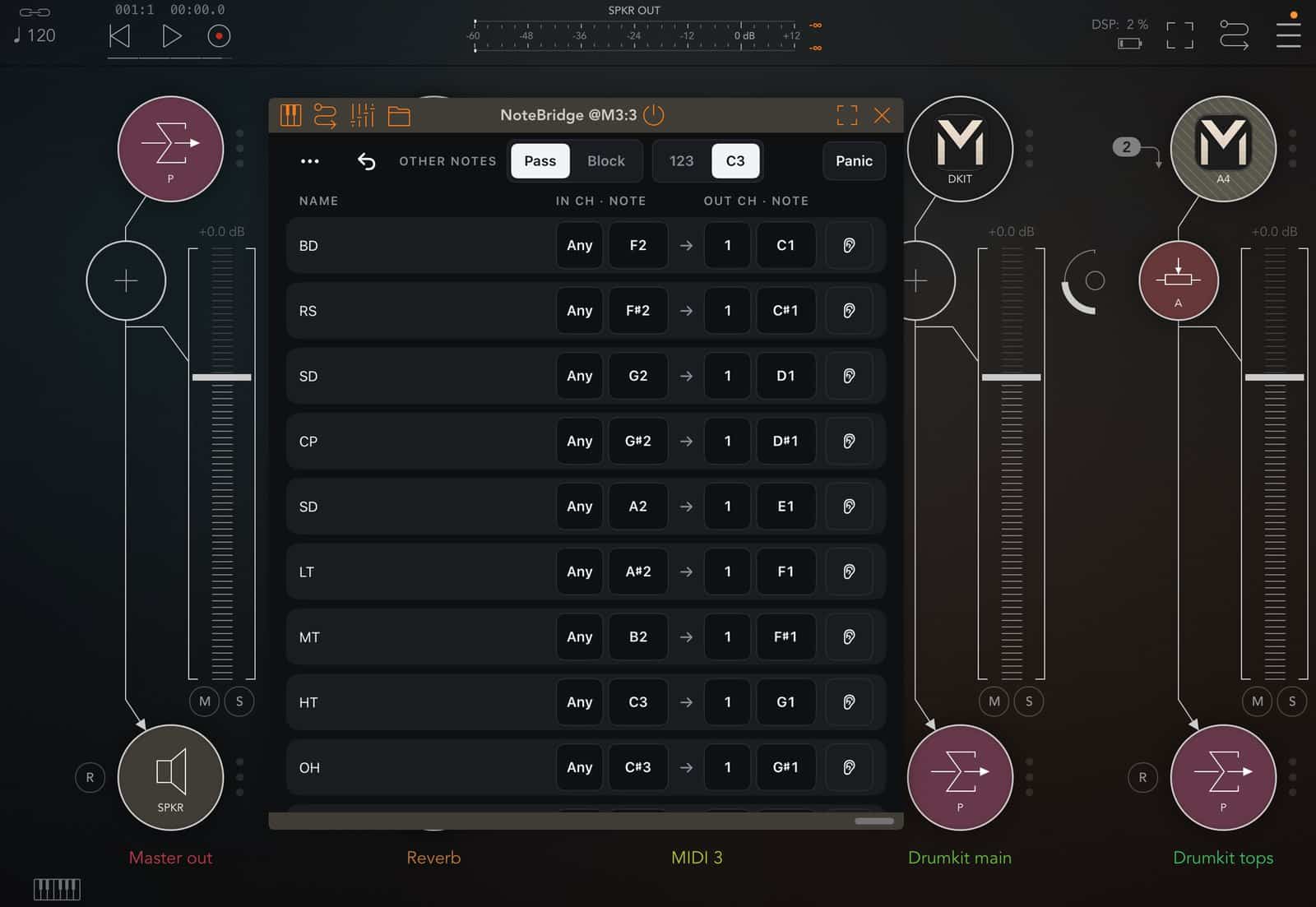The width and height of the screenshot is (1316, 907).
Task: Switch note display to C3 naming
Action: pos(735,161)
